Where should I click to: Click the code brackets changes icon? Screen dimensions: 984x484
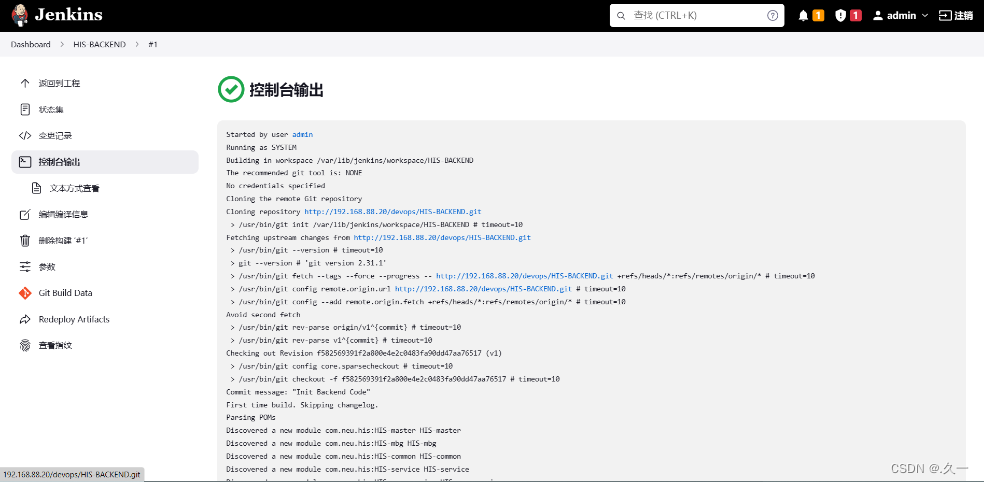click(25, 136)
